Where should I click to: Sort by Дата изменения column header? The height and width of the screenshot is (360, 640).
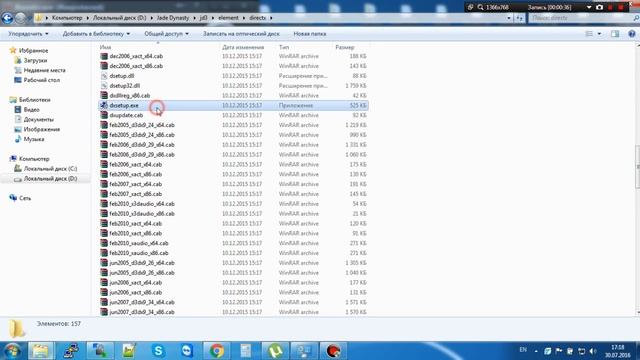(243, 47)
